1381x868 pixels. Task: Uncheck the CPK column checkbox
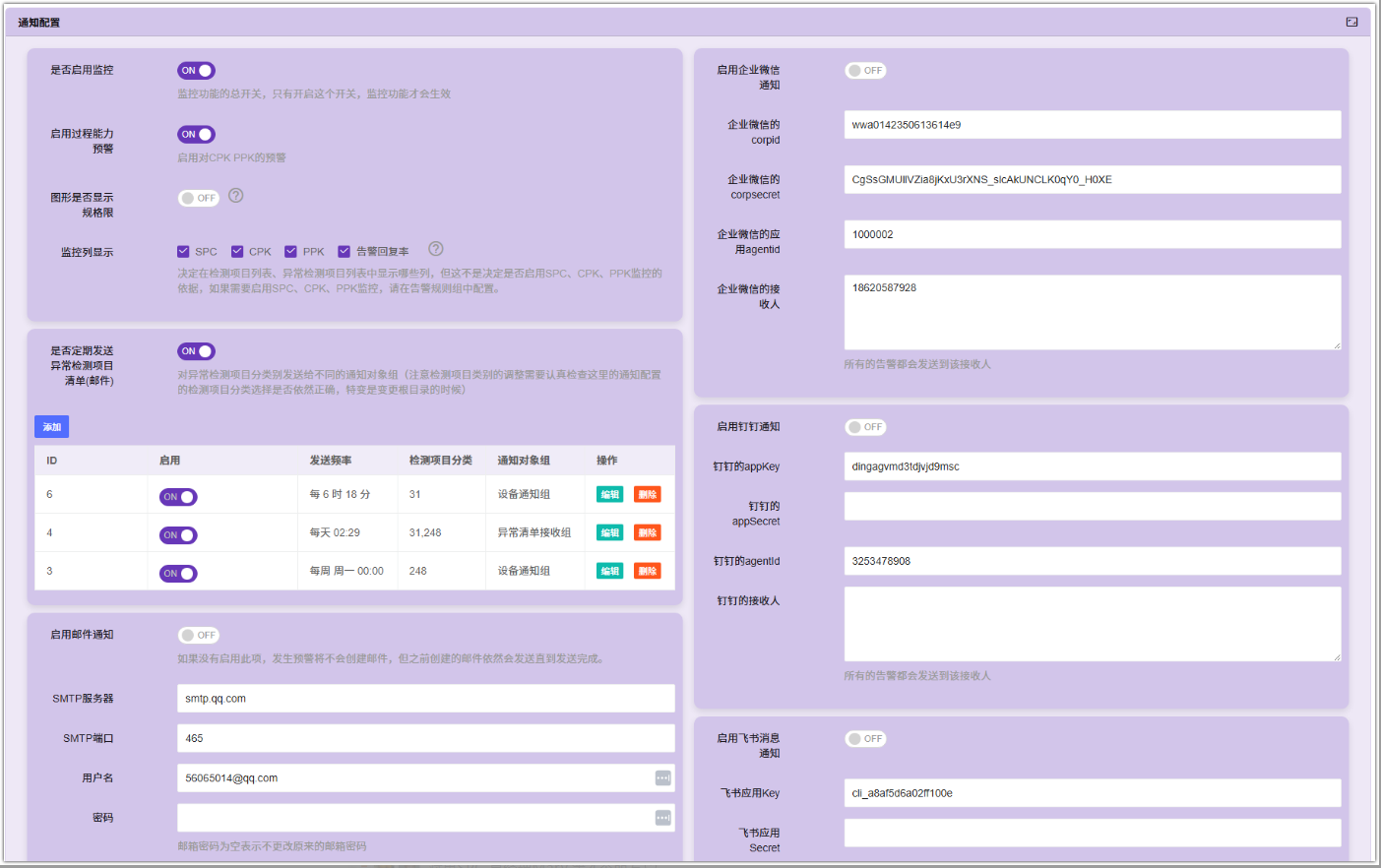(237, 252)
